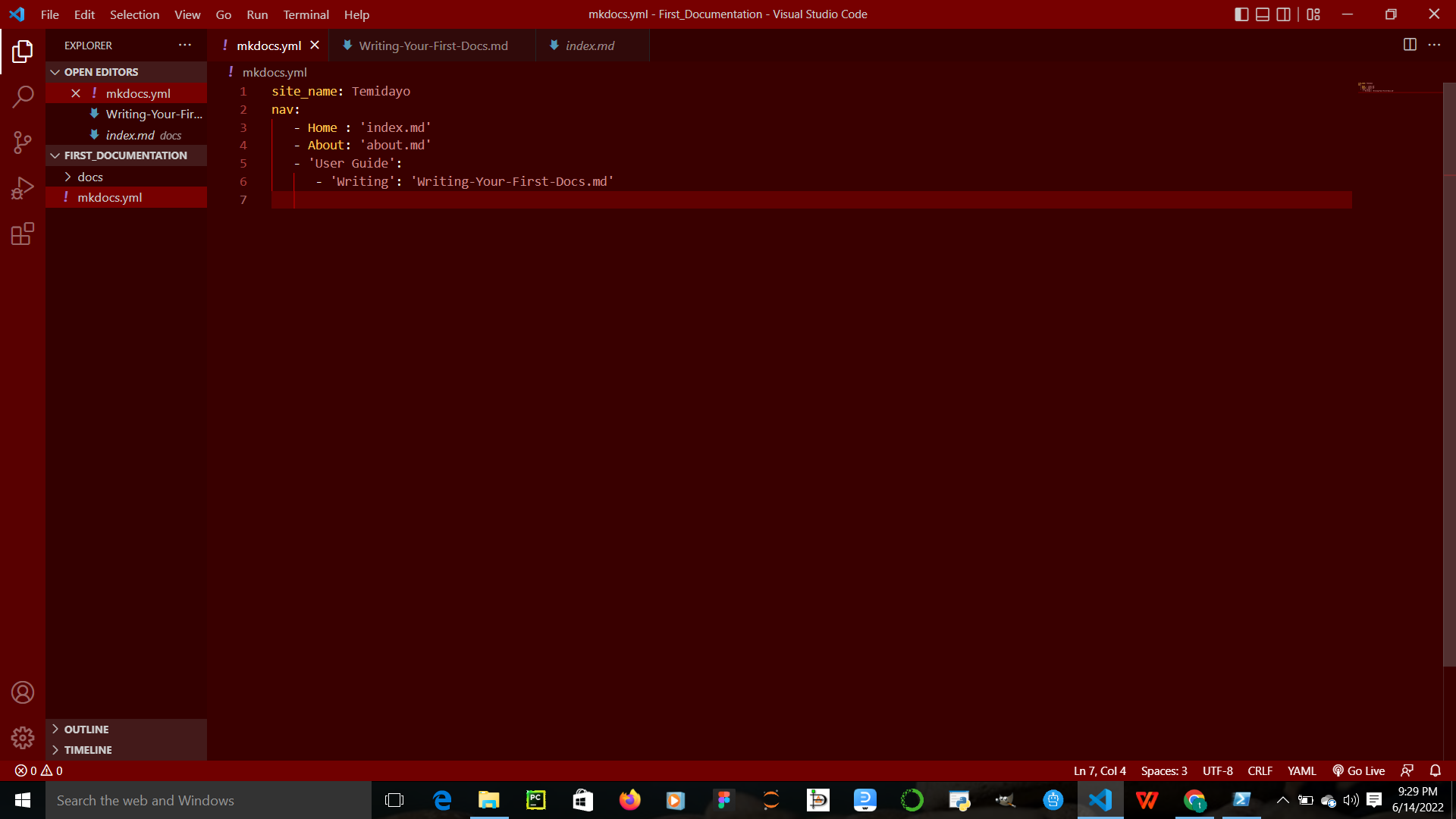Toggle the Panel layout button
Viewport: 1456px width, 819px height.
pyautogui.click(x=1263, y=14)
